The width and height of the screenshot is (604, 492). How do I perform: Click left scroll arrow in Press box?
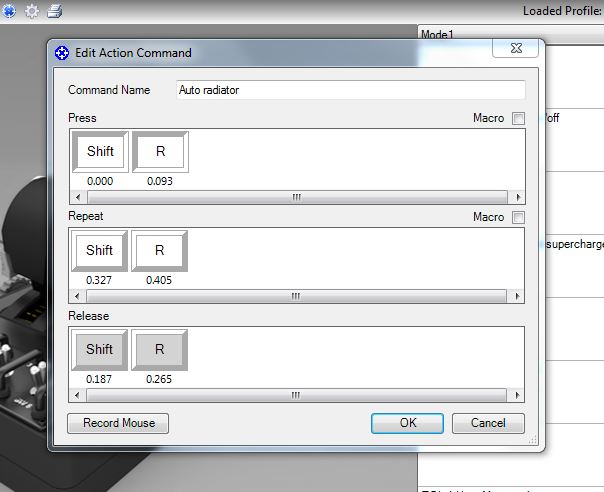point(78,197)
